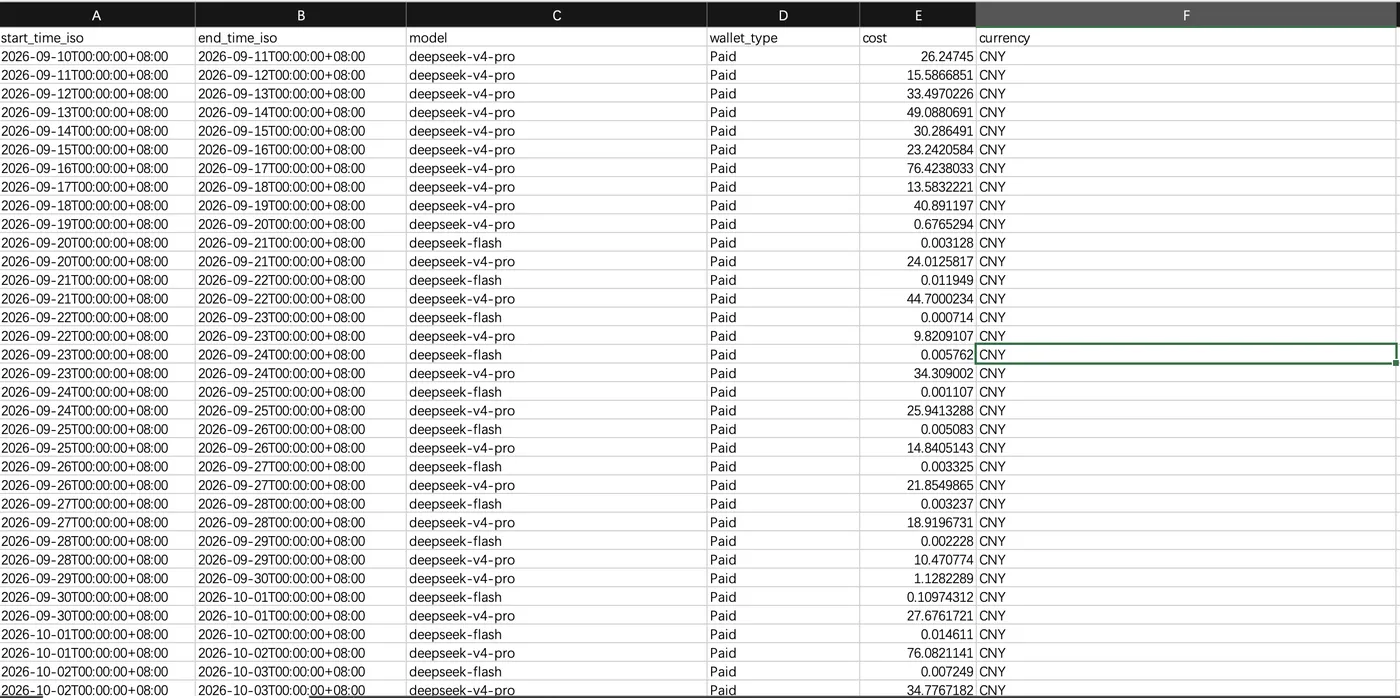Select column C header
The height and width of the screenshot is (698, 1400).
(x=556, y=15)
